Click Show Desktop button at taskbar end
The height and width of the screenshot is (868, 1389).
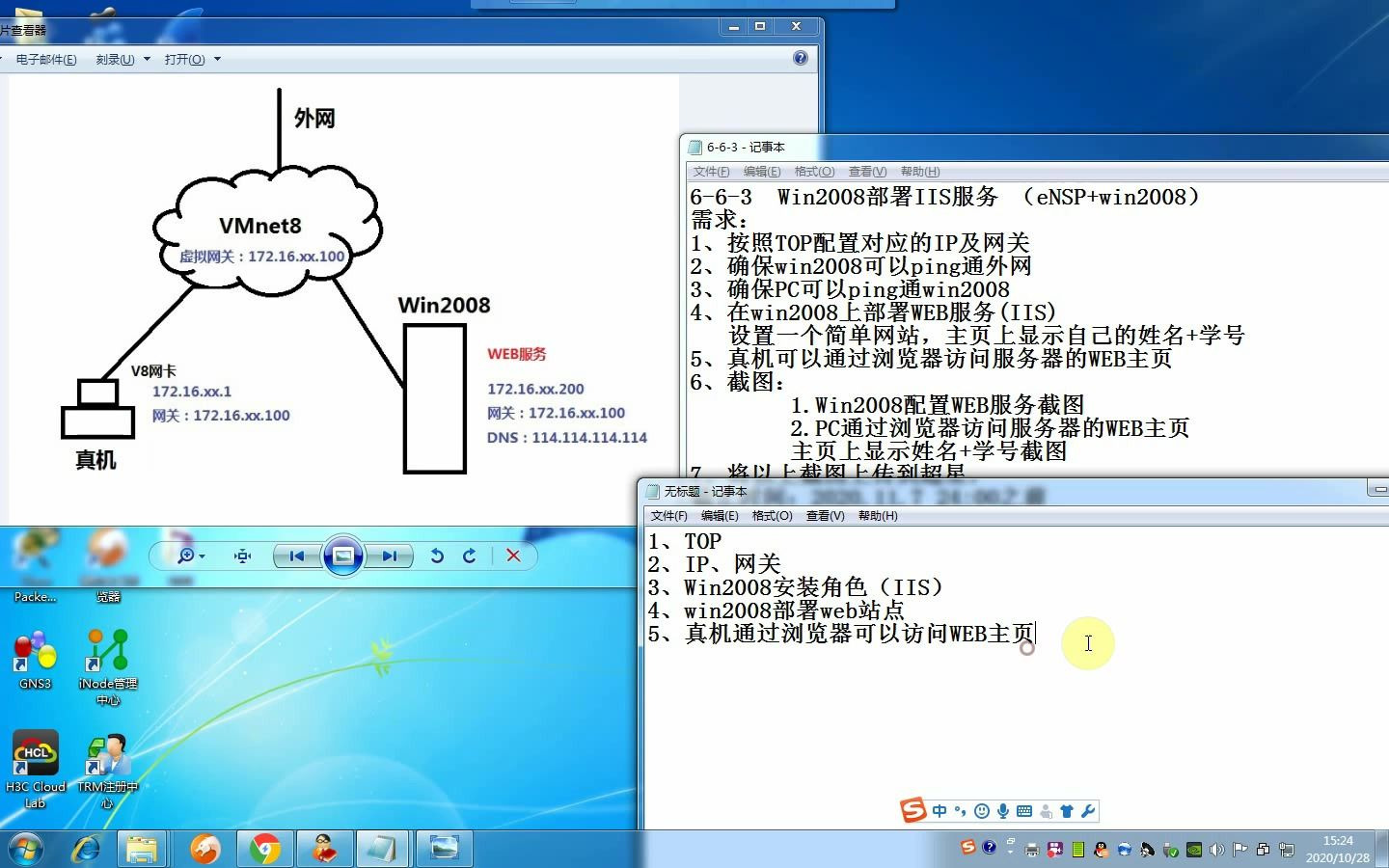tap(1382, 849)
